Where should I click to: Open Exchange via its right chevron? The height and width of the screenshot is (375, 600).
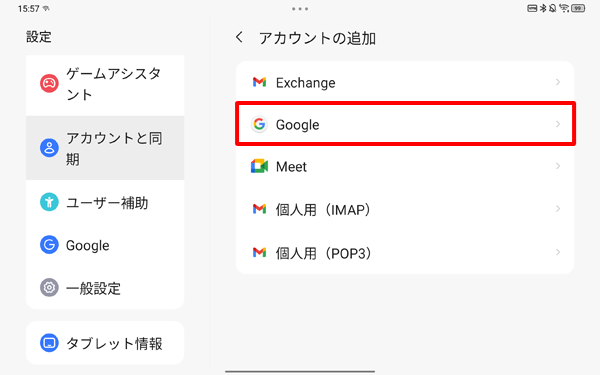pyautogui.click(x=558, y=82)
